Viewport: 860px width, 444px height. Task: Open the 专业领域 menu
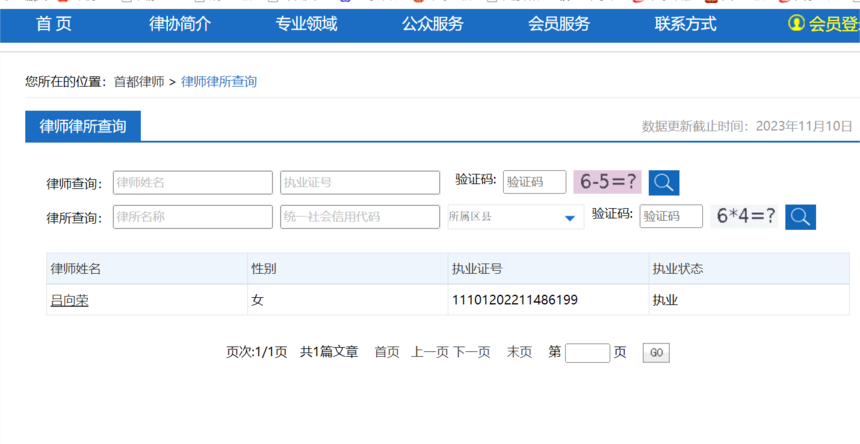[x=306, y=24]
